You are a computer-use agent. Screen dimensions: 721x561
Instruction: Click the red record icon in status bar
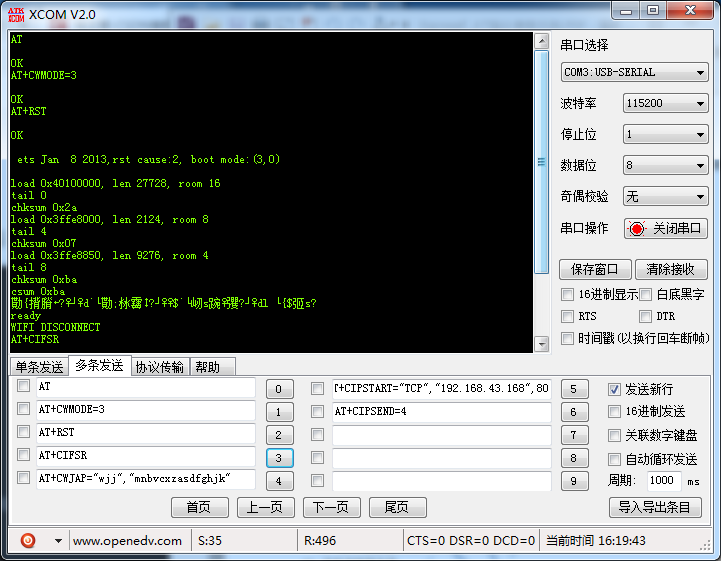[x=28, y=540]
